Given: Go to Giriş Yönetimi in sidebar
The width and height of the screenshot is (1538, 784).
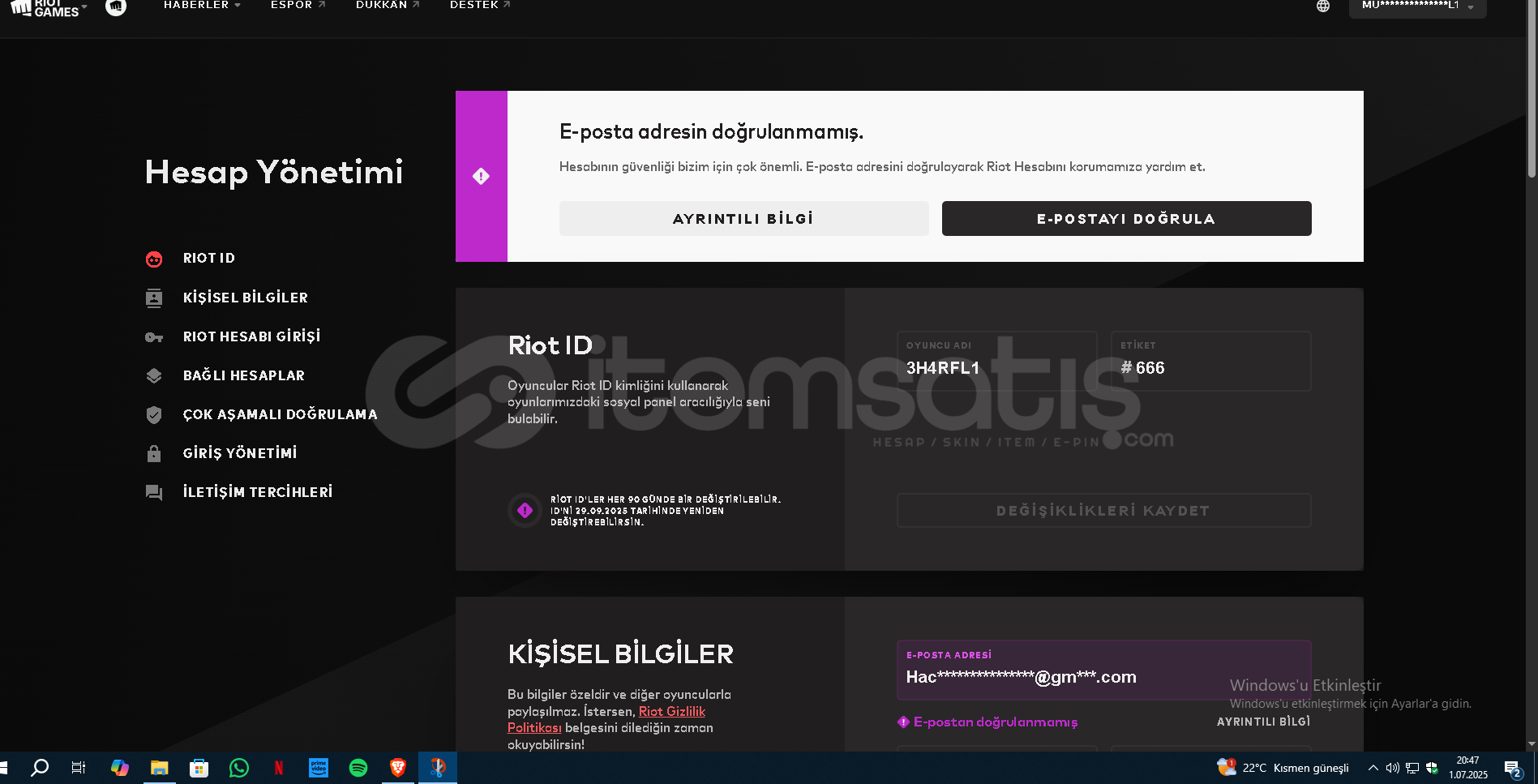Looking at the screenshot, I should coord(240,453).
